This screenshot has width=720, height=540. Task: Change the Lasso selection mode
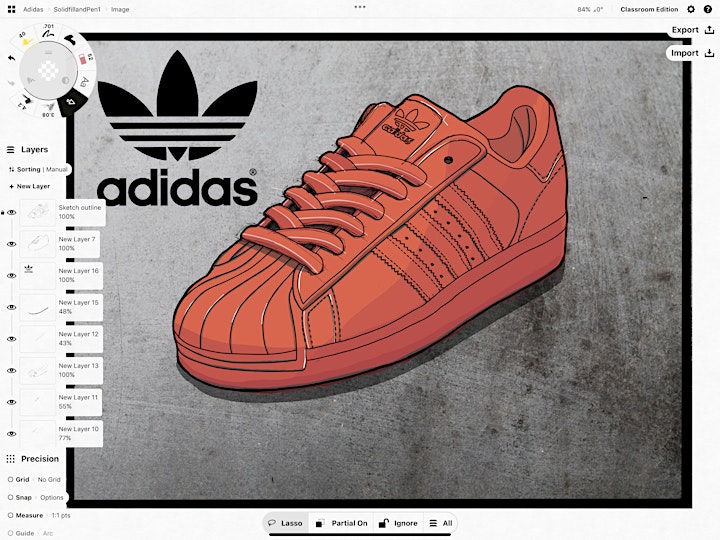coord(286,523)
